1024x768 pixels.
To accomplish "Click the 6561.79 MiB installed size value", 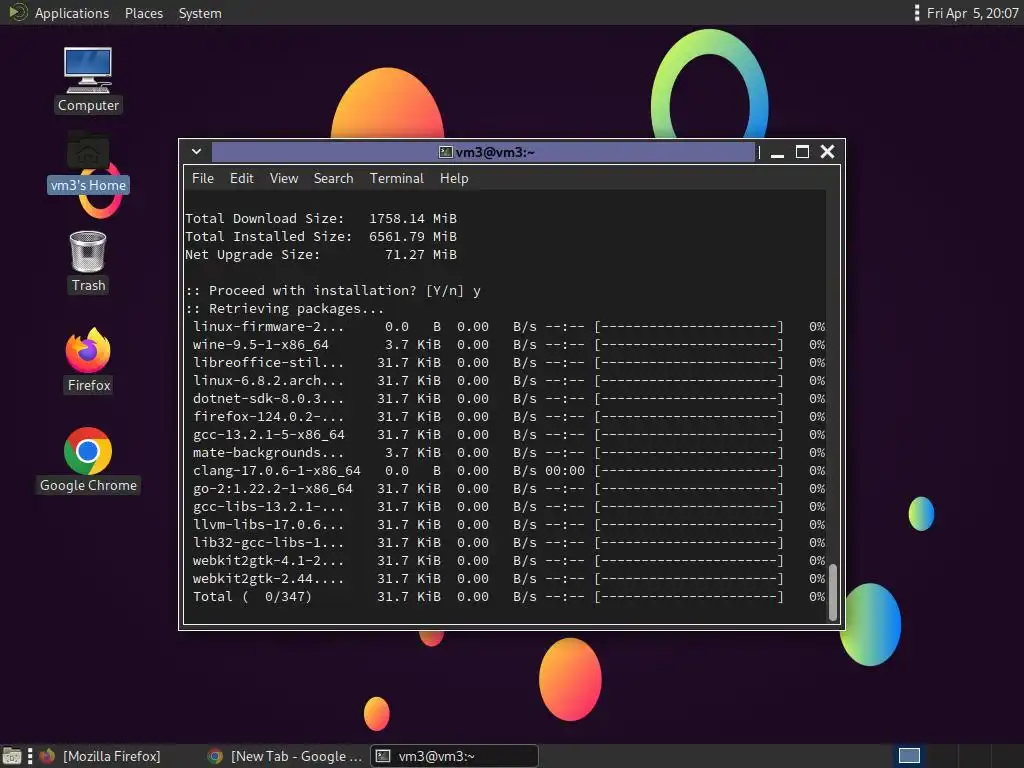I will tap(413, 236).
